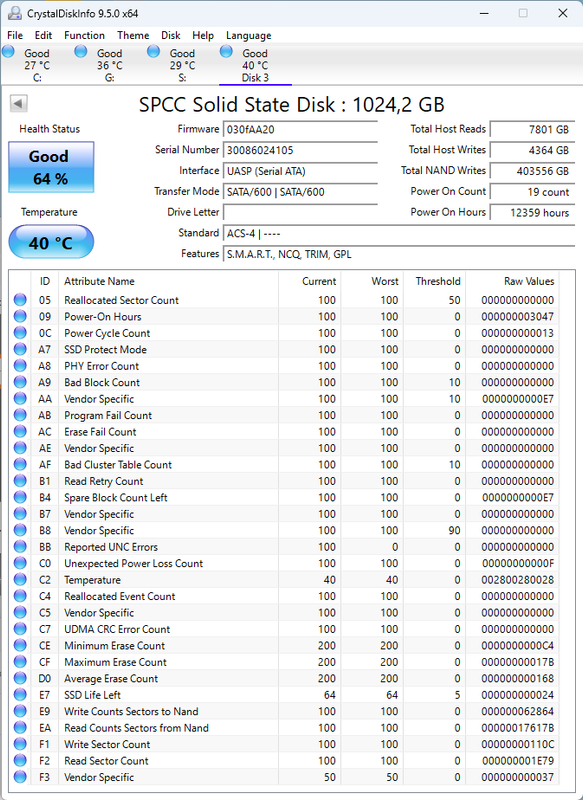Click the Features field S.M.A.R.T., NCQ, TRIM, GPL
This screenshot has width=583, height=800.
(399, 254)
